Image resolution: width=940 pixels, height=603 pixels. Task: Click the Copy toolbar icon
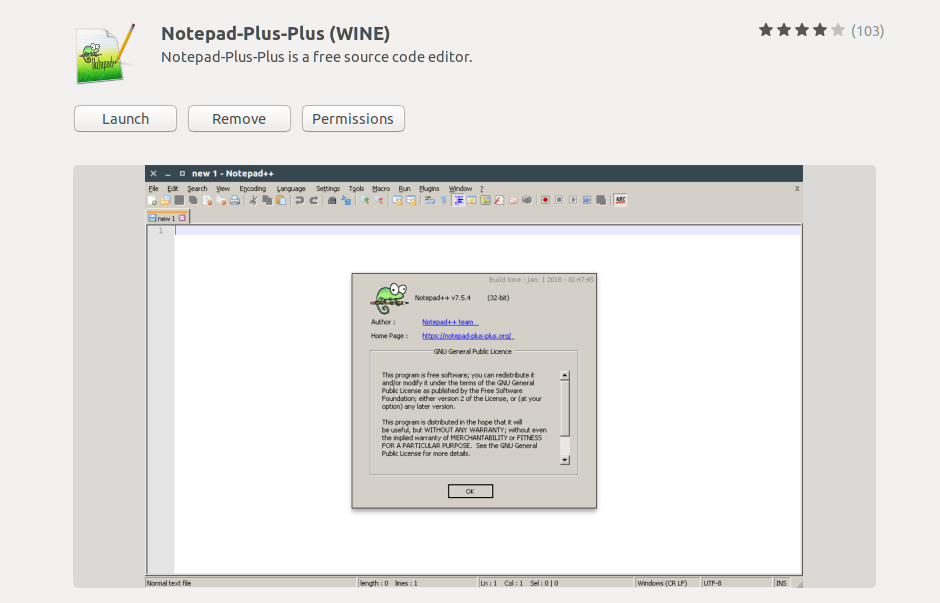[x=267, y=200]
